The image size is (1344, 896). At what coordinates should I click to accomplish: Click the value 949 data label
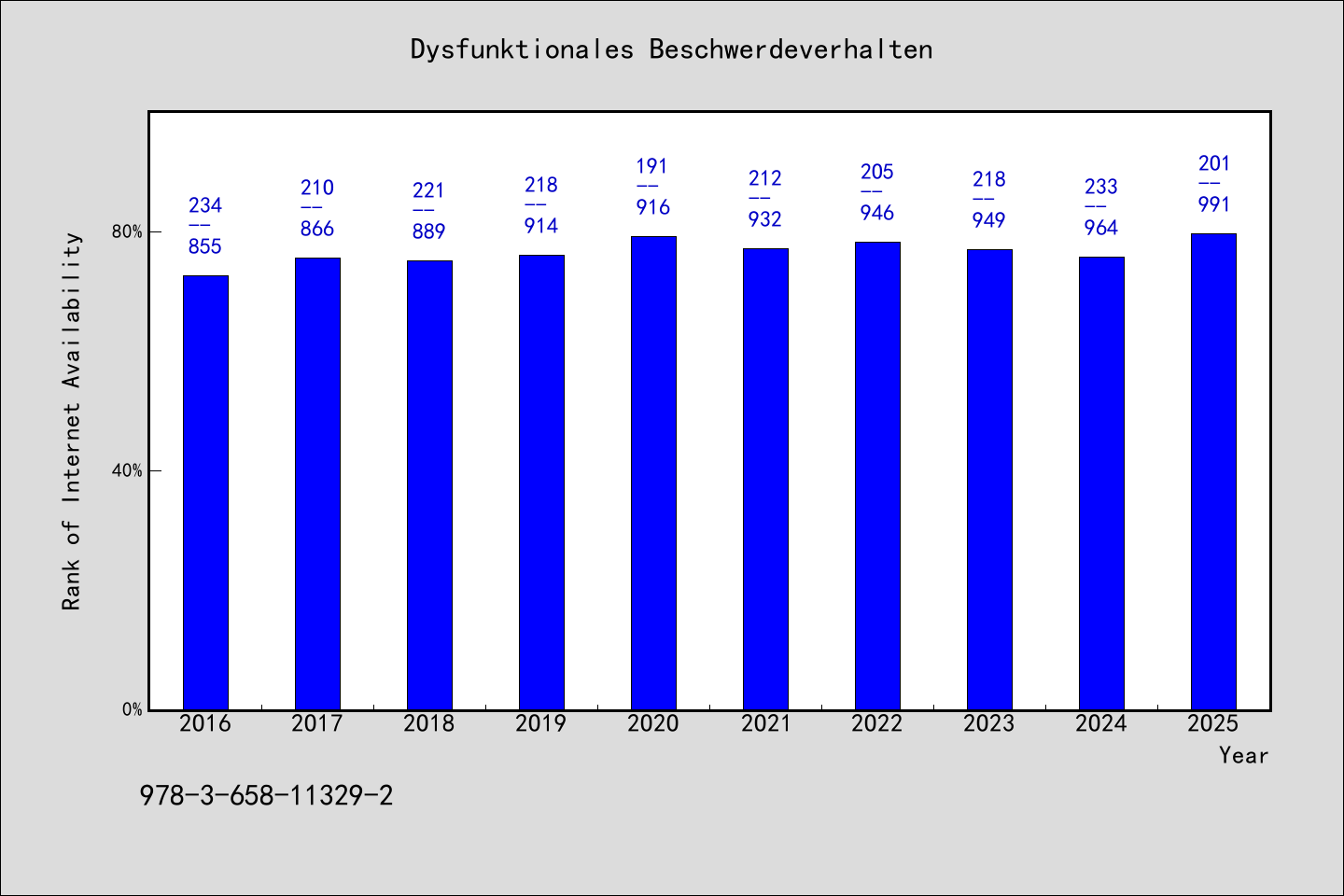[x=989, y=220]
